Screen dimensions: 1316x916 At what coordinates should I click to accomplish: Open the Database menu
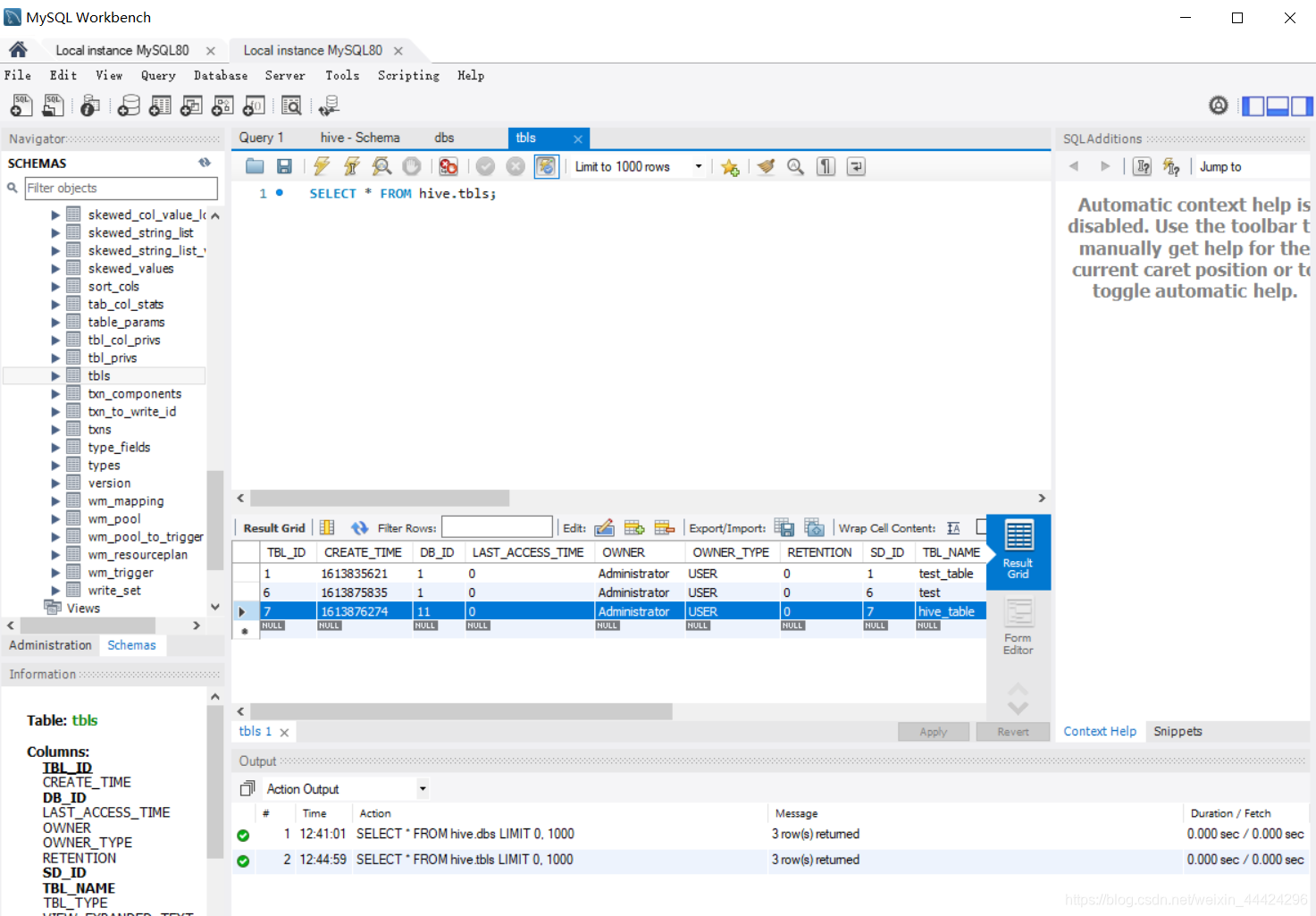pos(221,76)
